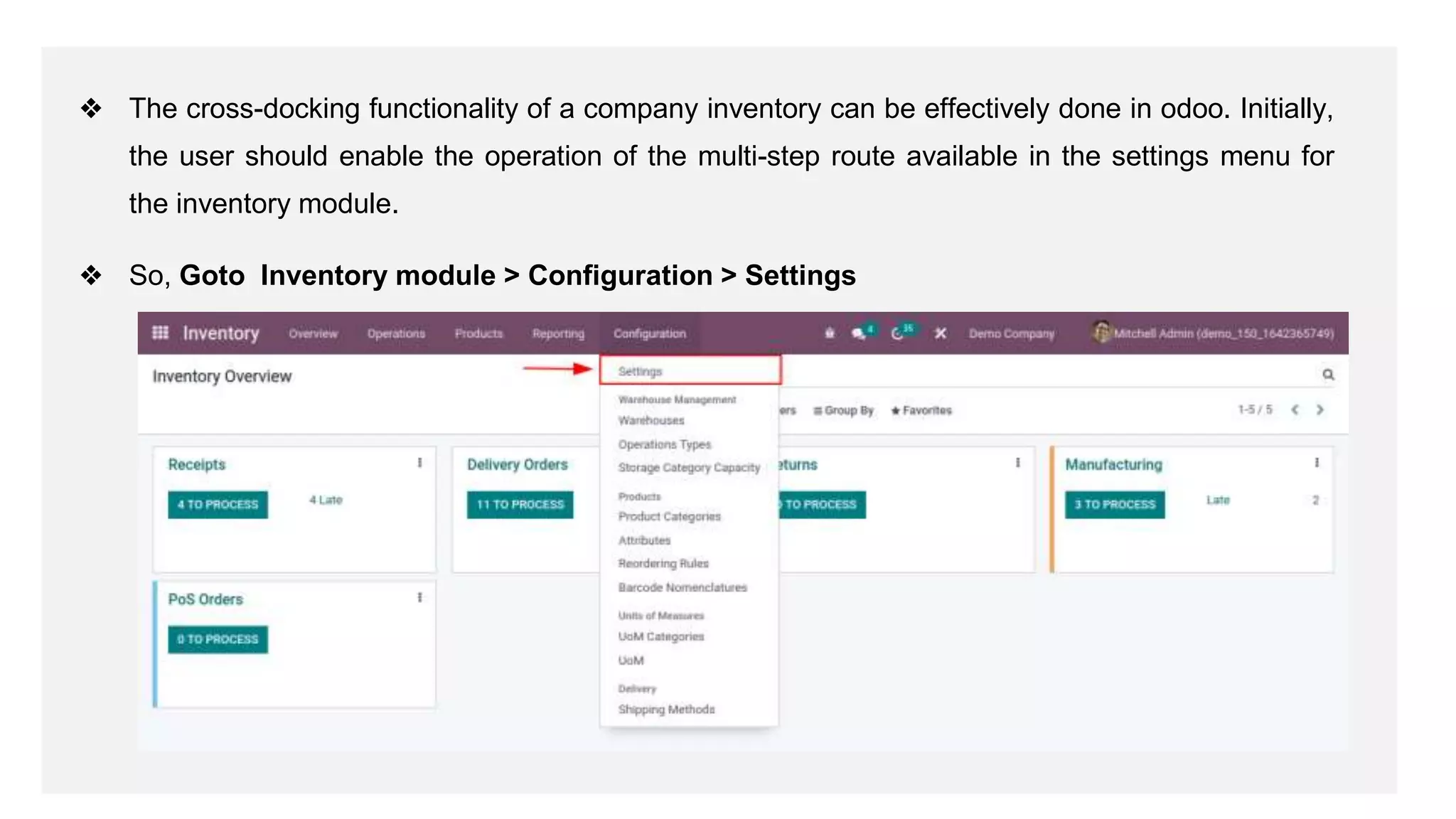The width and height of the screenshot is (1456, 819).
Task: Click the 1-5 / 5 pager text
Action: click(1255, 409)
